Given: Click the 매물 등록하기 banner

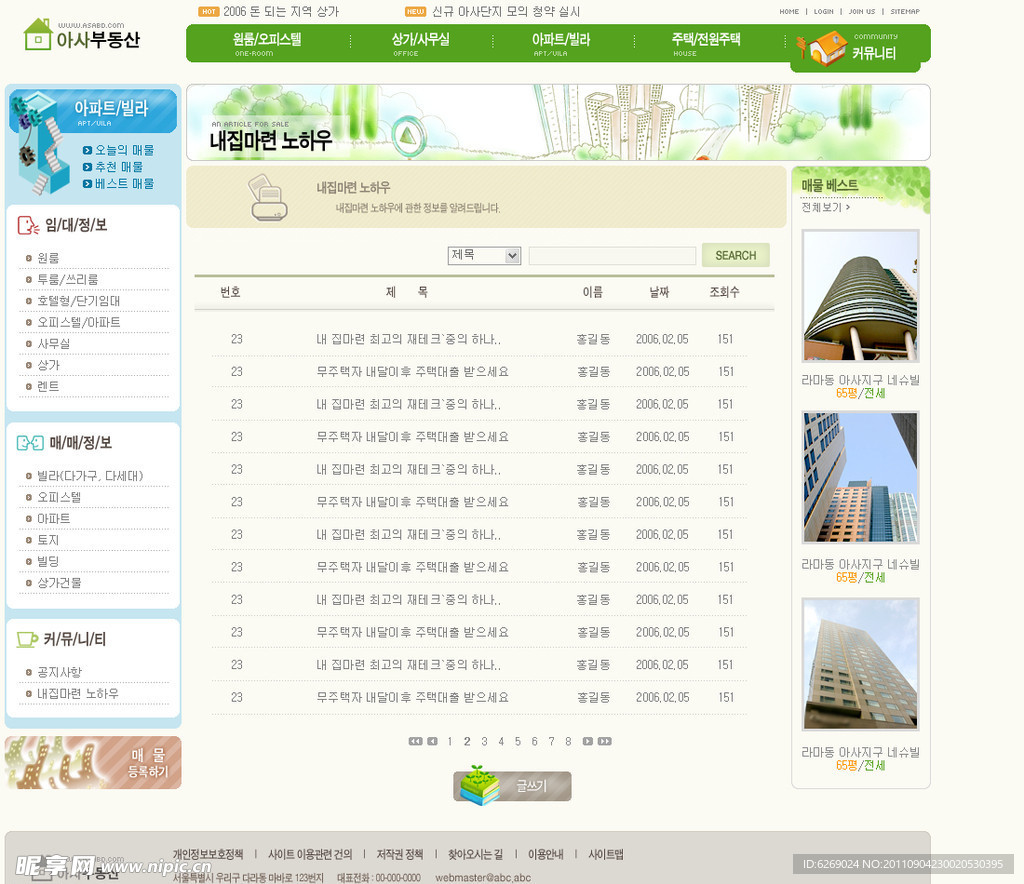Looking at the screenshot, I should (93, 763).
